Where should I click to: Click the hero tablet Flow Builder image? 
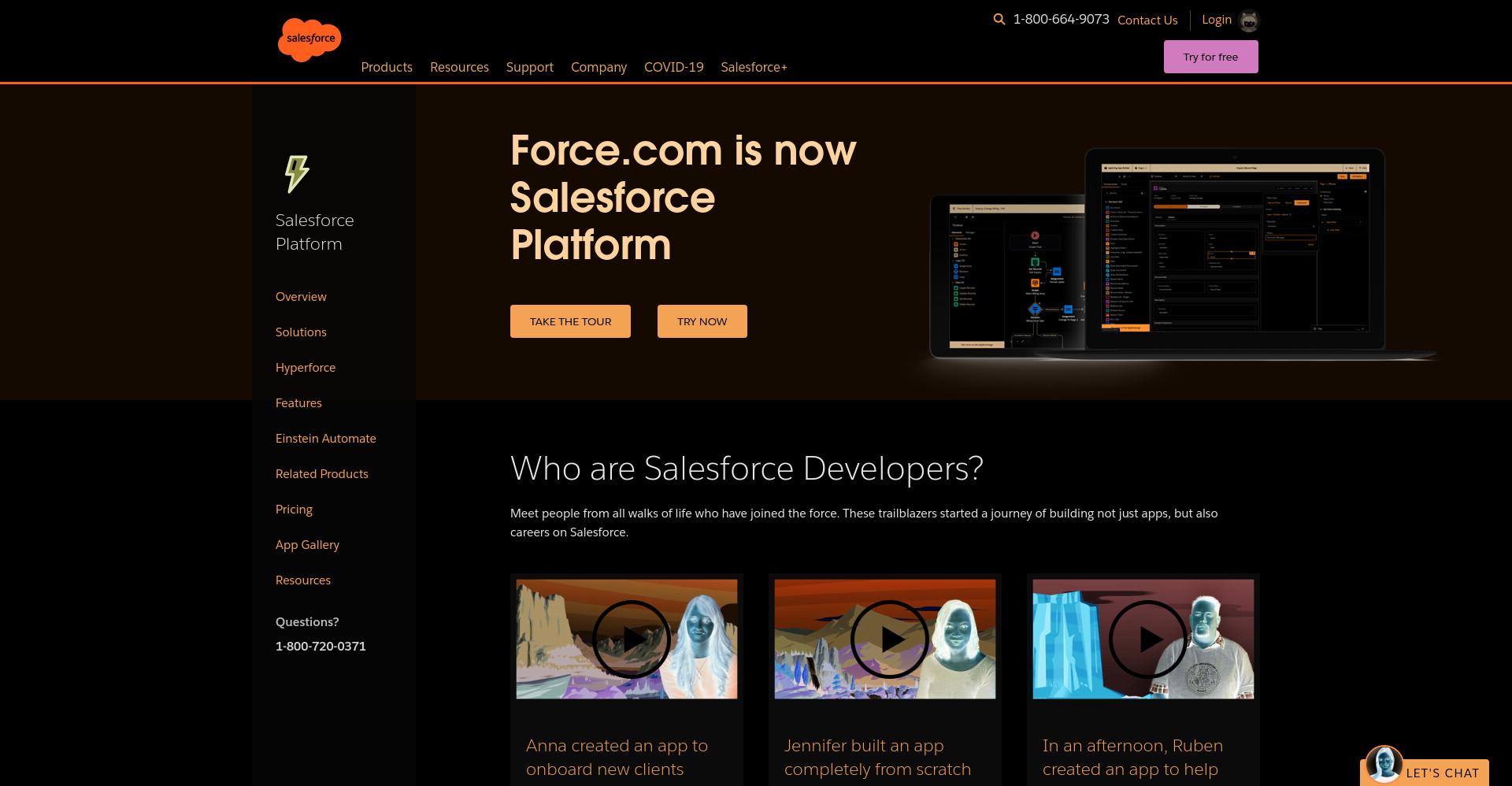[x=1006, y=275]
